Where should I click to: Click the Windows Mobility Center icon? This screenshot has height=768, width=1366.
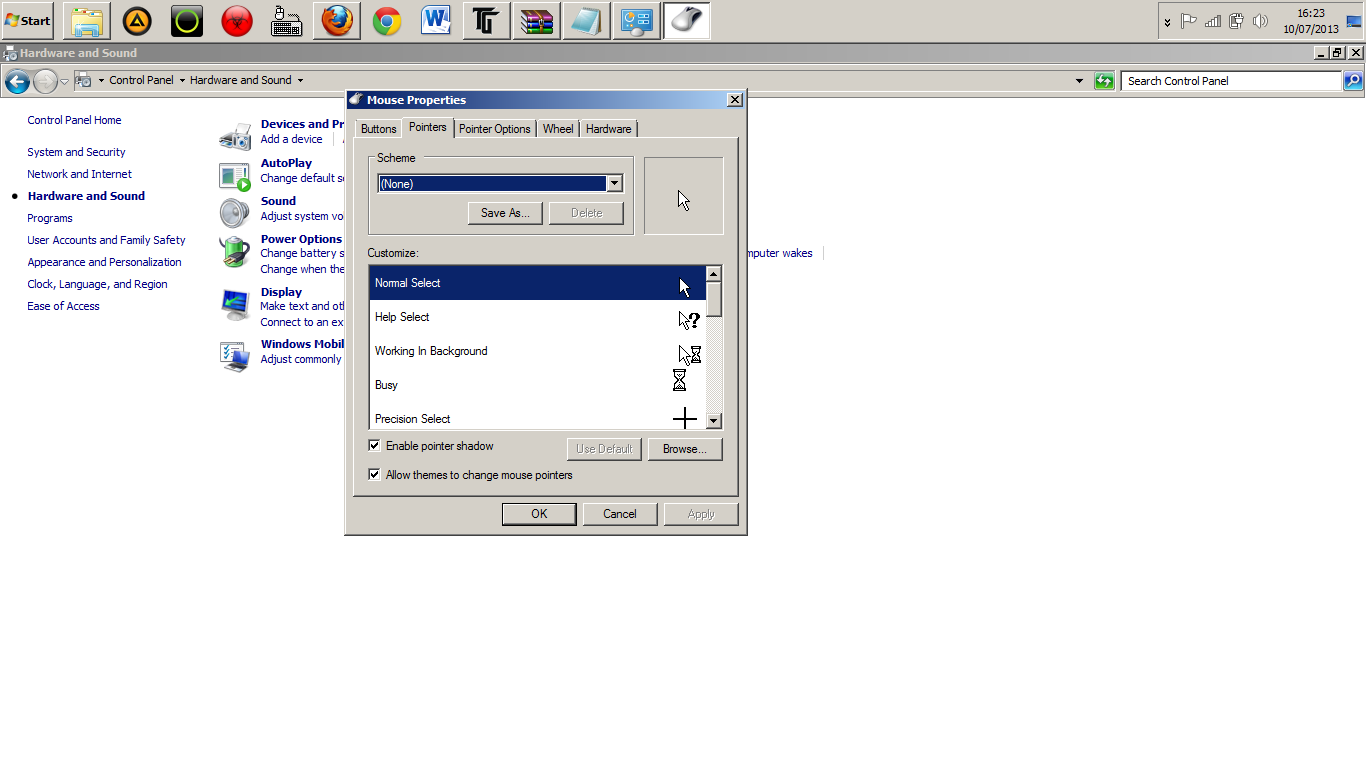coord(235,356)
